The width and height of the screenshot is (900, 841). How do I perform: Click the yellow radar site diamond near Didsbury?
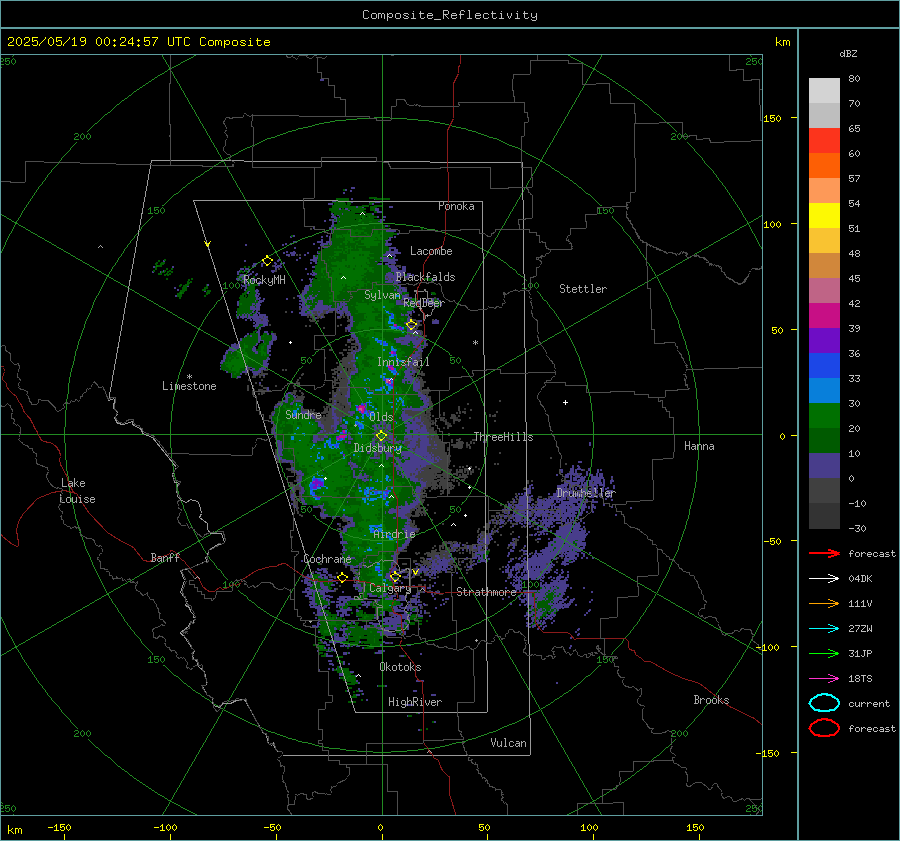(x=381, y=436)
